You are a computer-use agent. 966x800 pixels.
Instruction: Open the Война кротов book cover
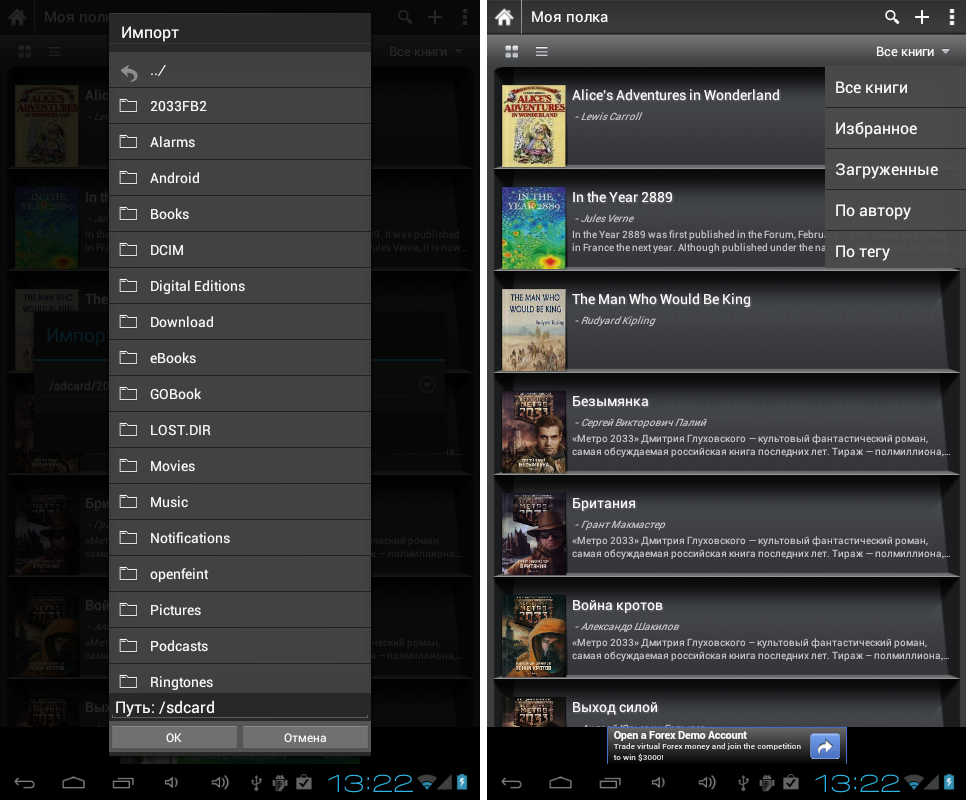pyautogui.click(x=534, y=636)
